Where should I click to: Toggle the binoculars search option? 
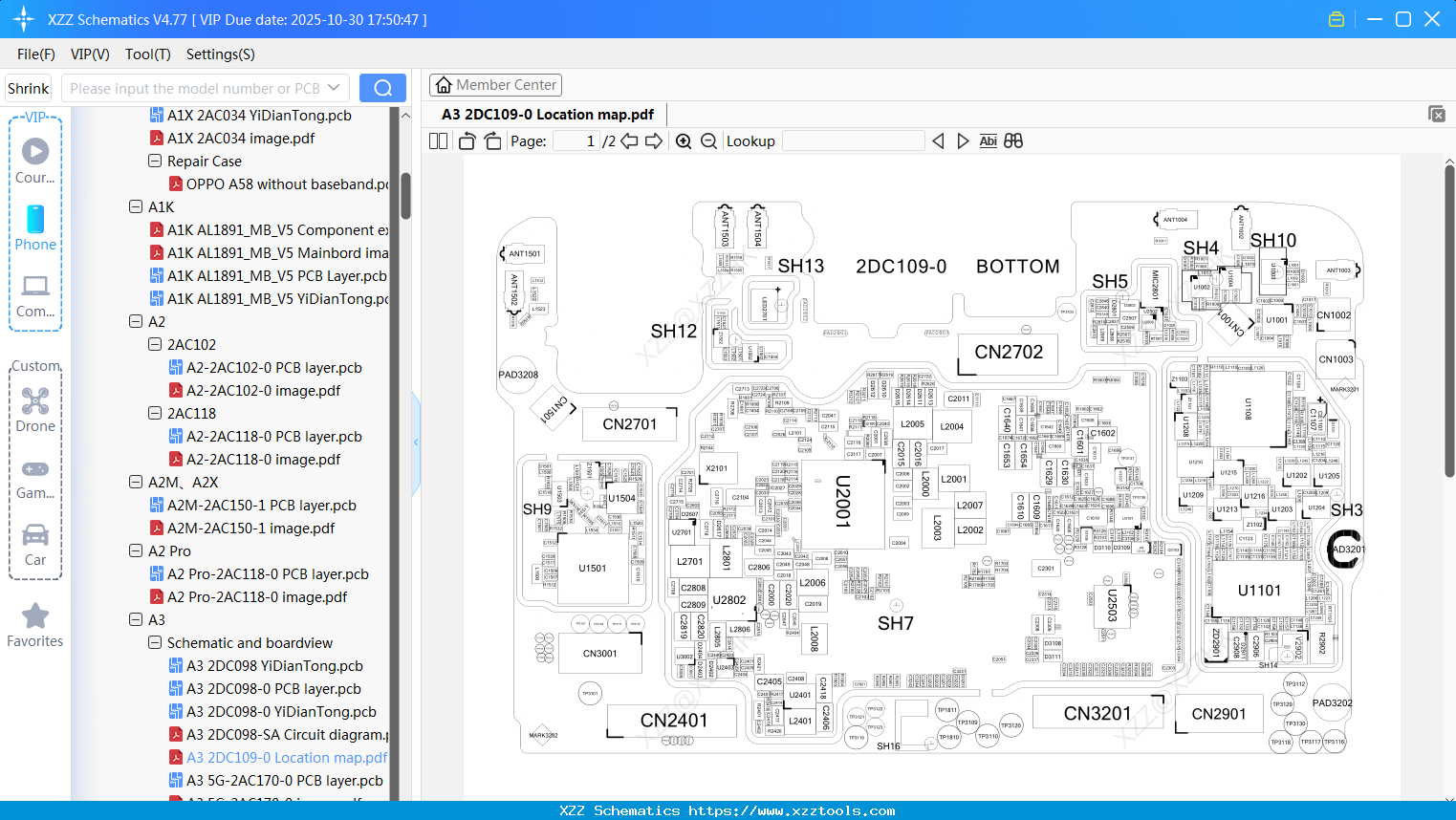click(x=1013, y=140)
